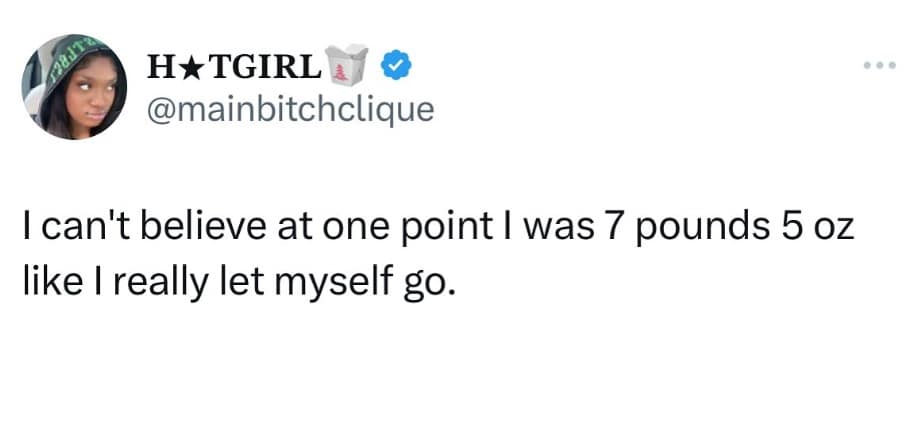Click the blue verified checkmark badge

(x=395, y=65)
